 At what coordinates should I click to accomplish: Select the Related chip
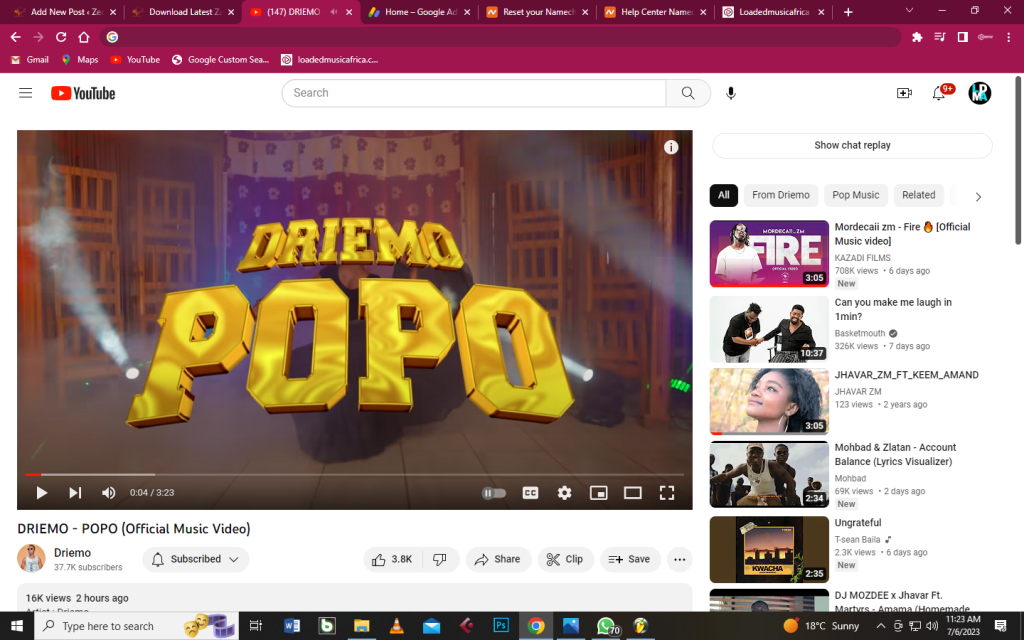(x=918, y=195)
